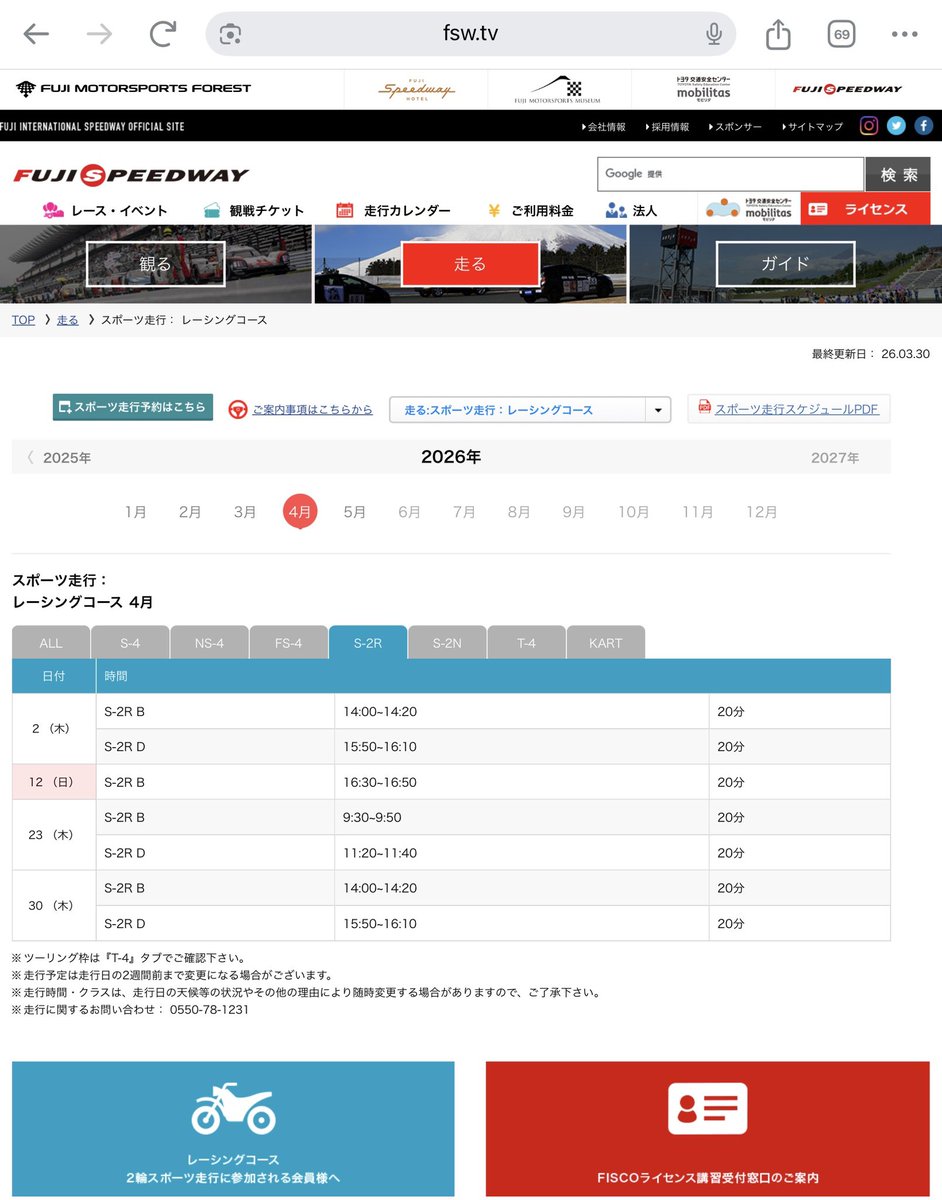
Task: Switch to the NS-4 tab
Action: tap(209, 643)
